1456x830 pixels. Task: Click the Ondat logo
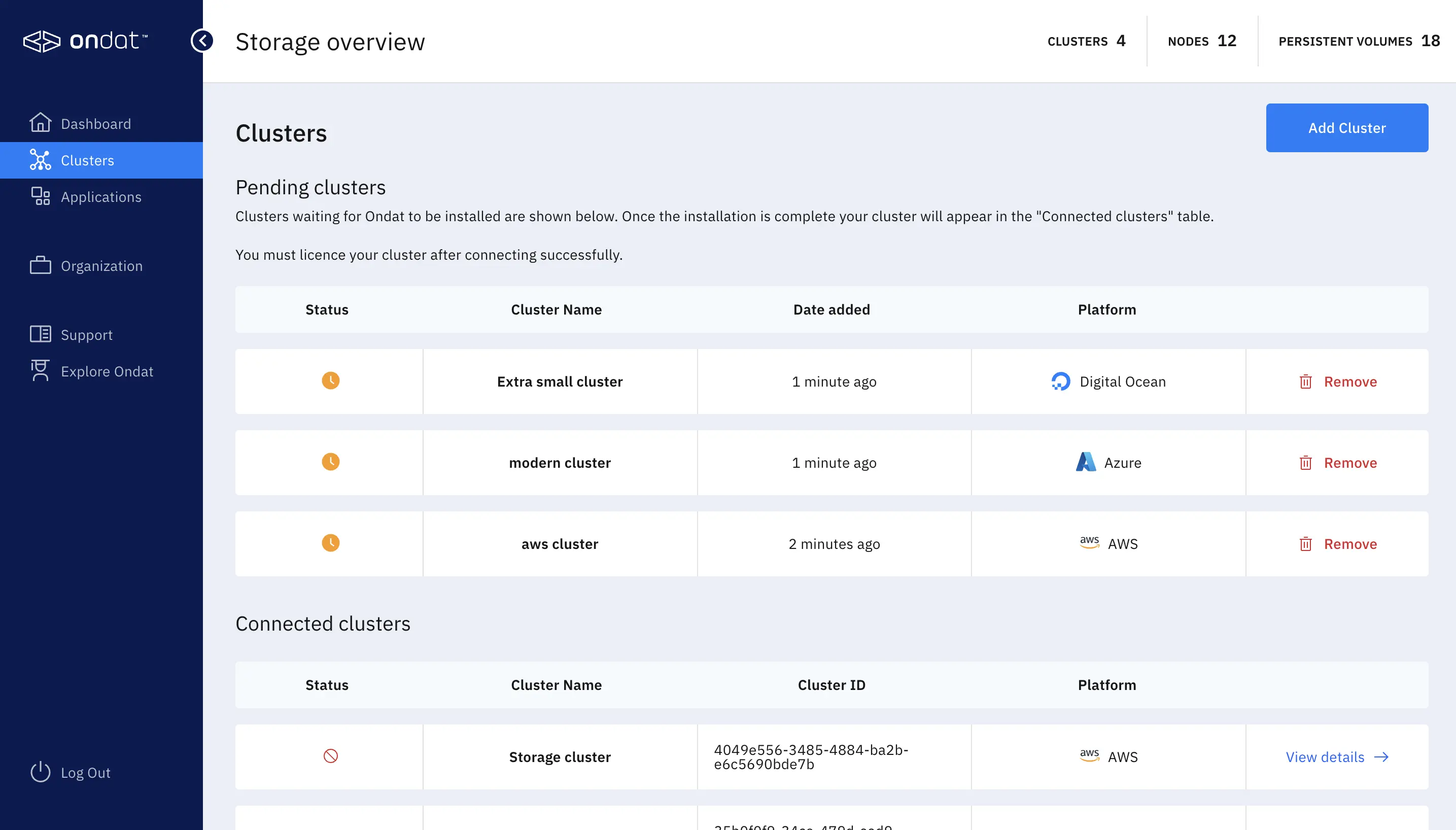[85, 41]
